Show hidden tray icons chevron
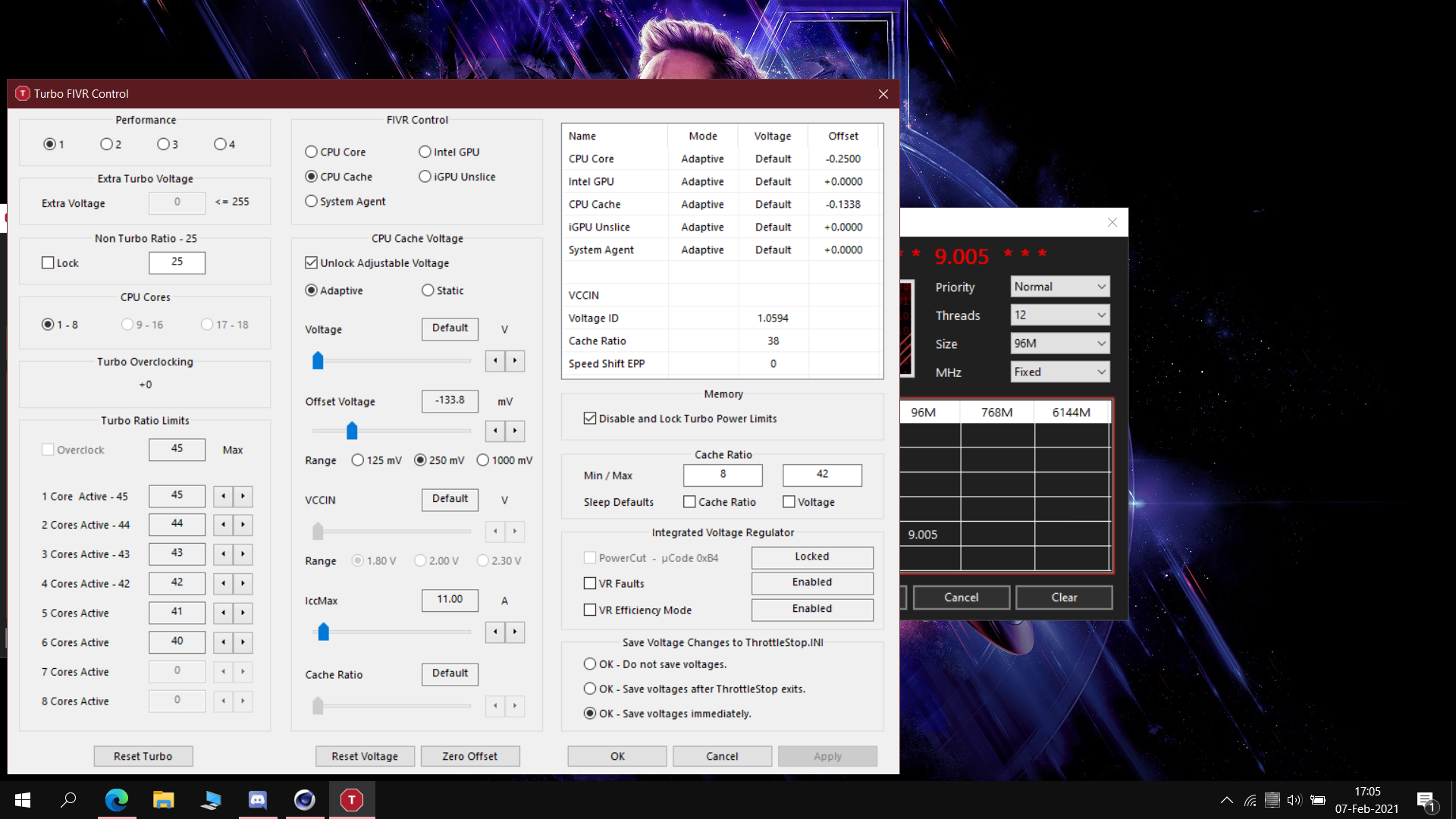 1226,800
